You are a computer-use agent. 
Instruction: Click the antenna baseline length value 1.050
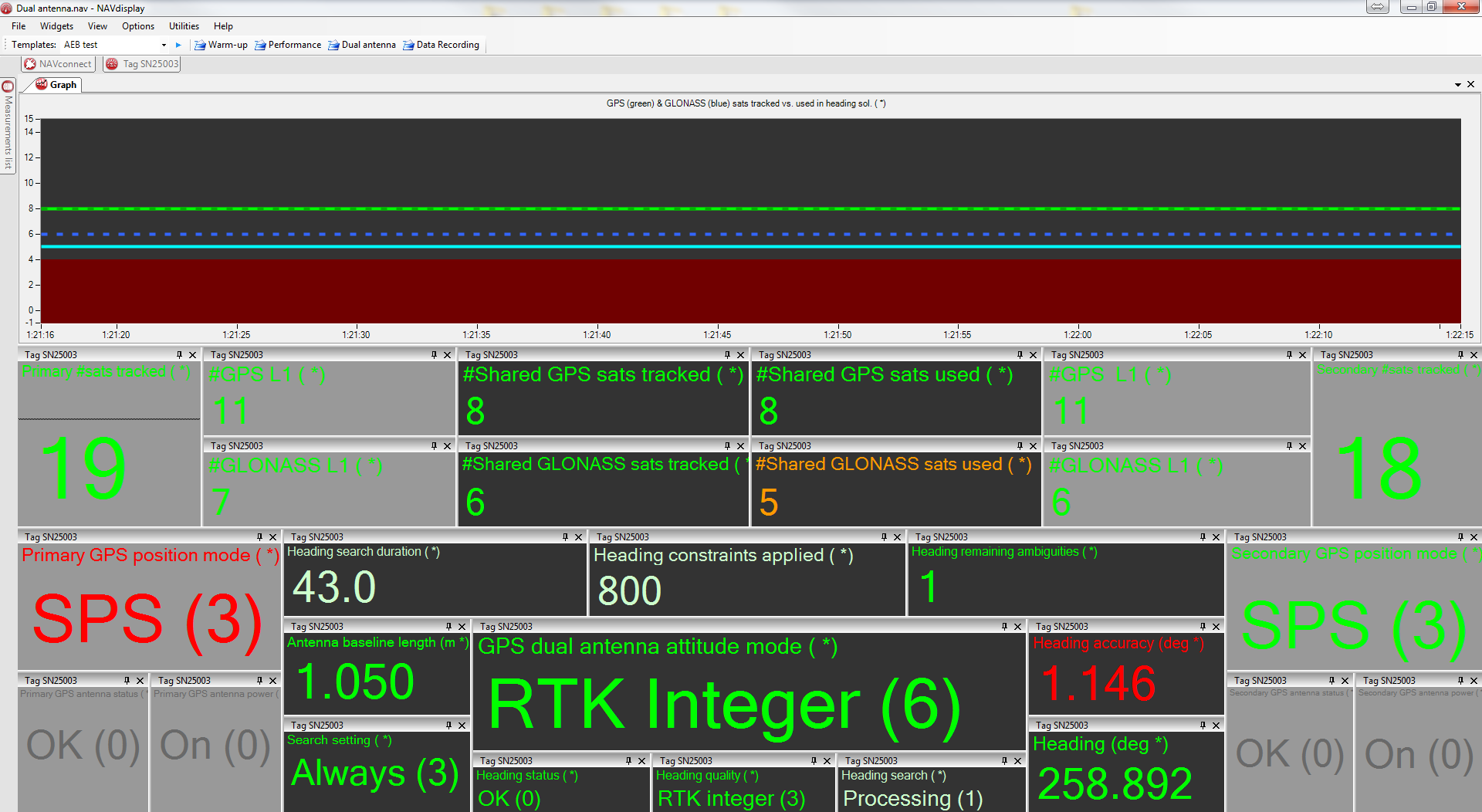(355, 682)
